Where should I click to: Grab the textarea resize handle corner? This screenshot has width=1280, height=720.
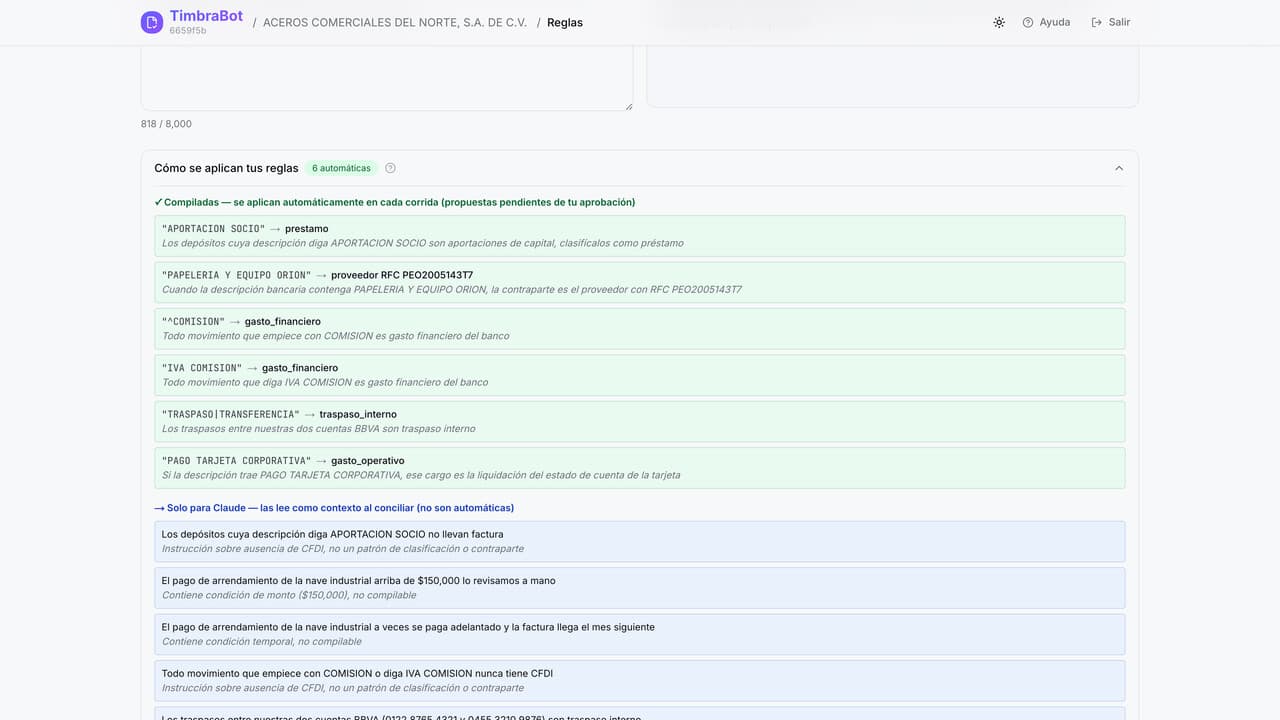coord(628,106)
